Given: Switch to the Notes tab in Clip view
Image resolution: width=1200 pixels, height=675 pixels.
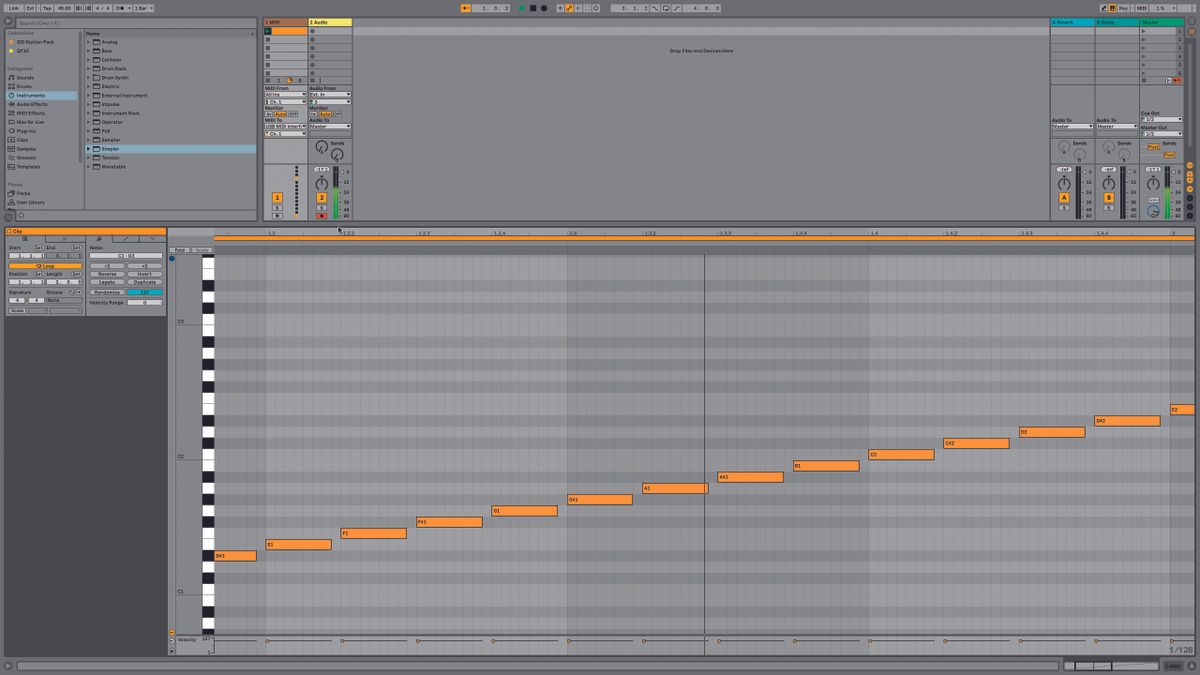Looking at the screenshot, I should pos(100,239).
